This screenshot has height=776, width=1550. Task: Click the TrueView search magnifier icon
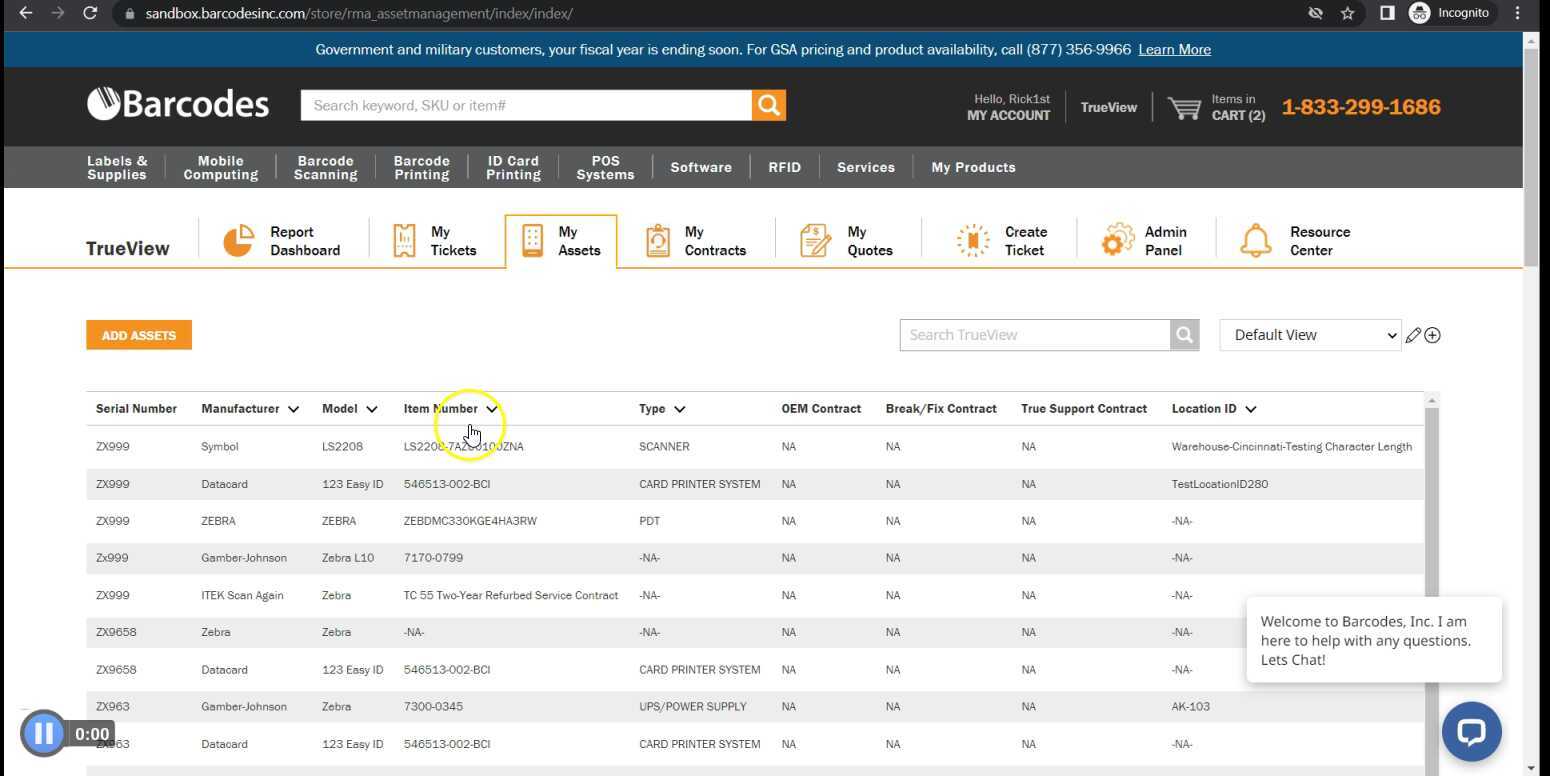[1184, 335]
